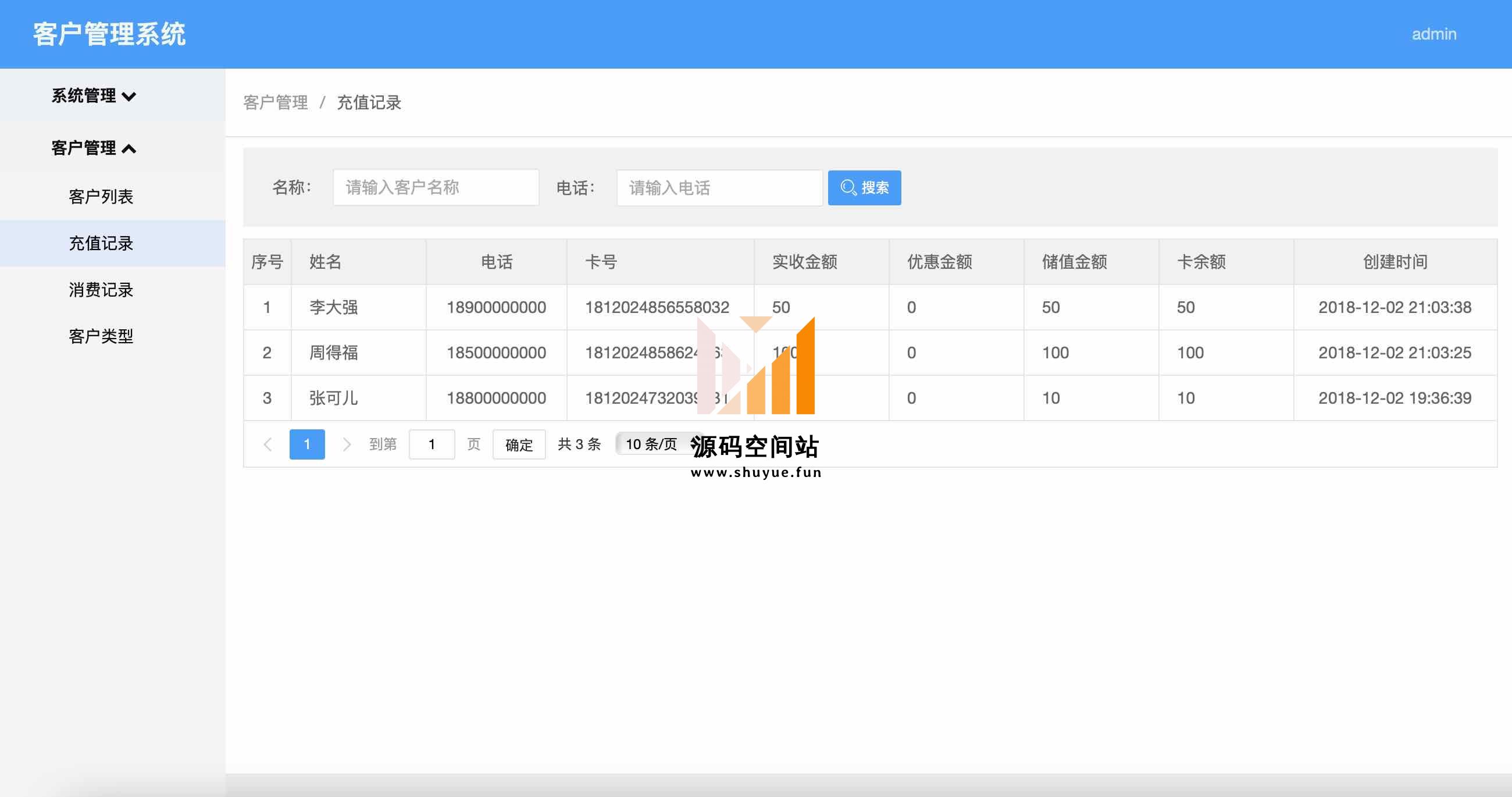Click phone number 18500000000
Screen dimensions: 1512x797
pyautogui.click(x=497, y=353)
